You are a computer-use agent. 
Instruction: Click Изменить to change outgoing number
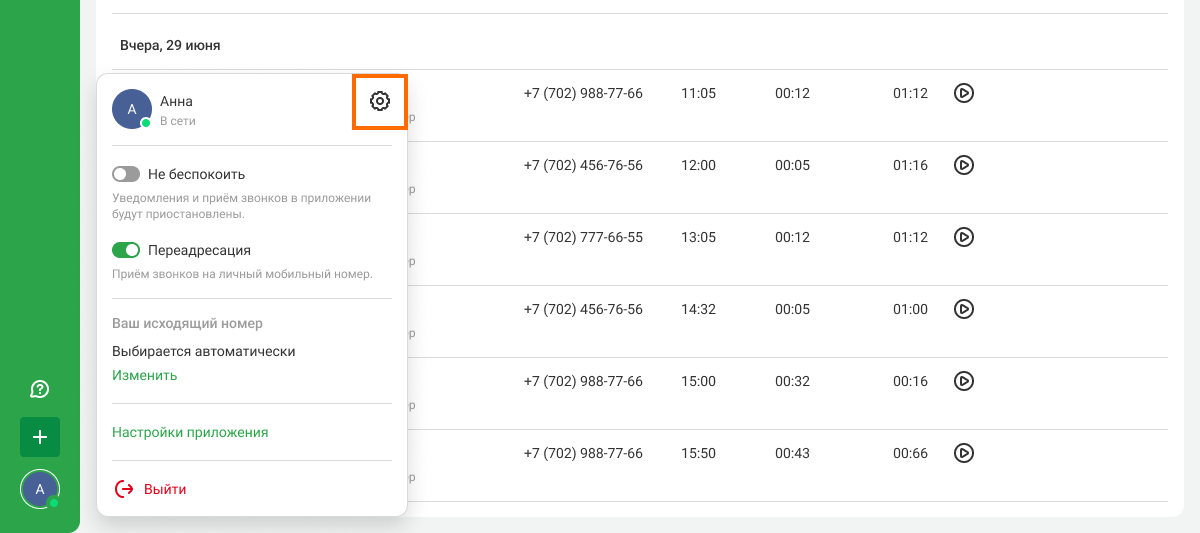(144, 375)
